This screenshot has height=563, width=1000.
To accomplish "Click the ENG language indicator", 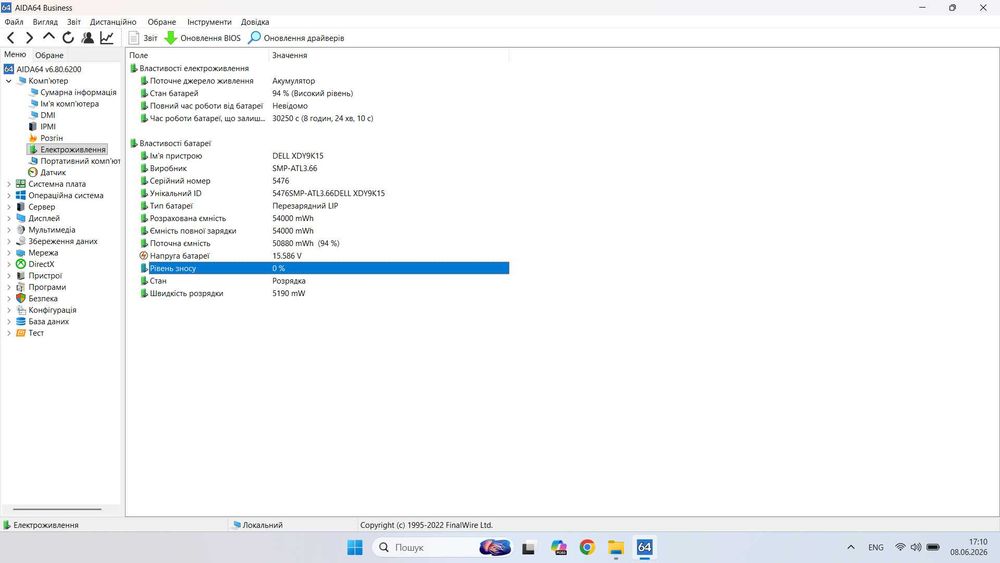I will tap(876, 547).
